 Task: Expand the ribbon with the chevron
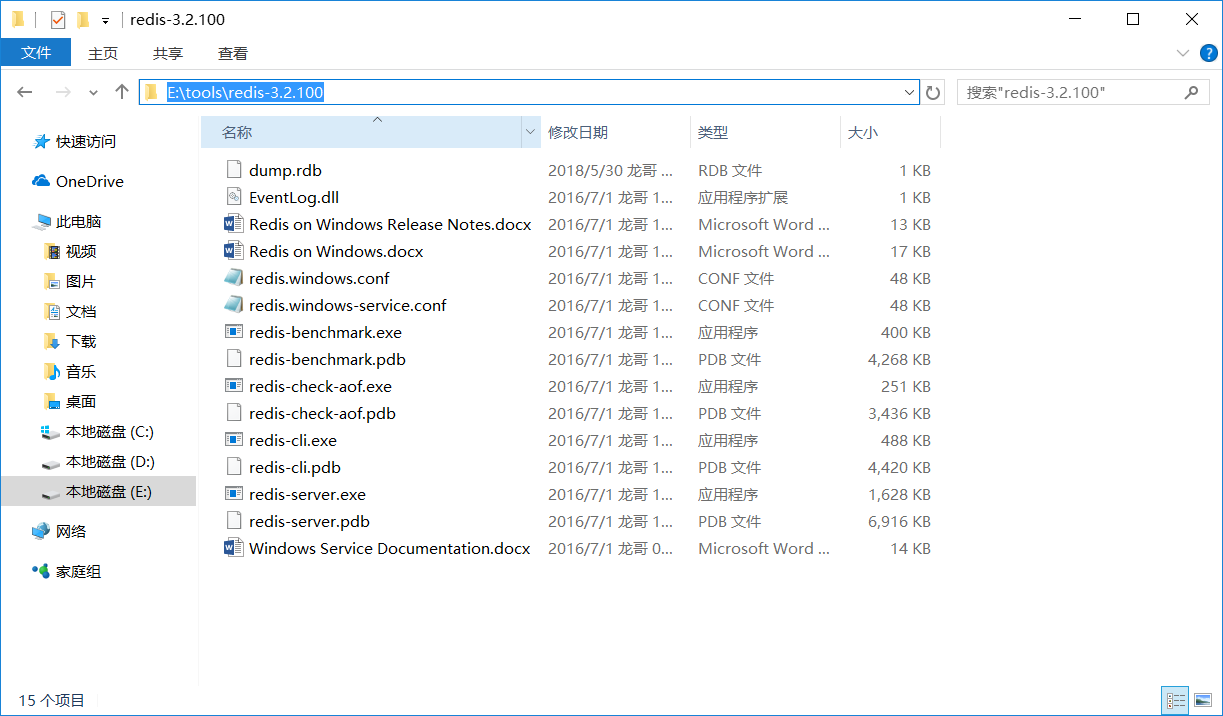click(1183, 53)
